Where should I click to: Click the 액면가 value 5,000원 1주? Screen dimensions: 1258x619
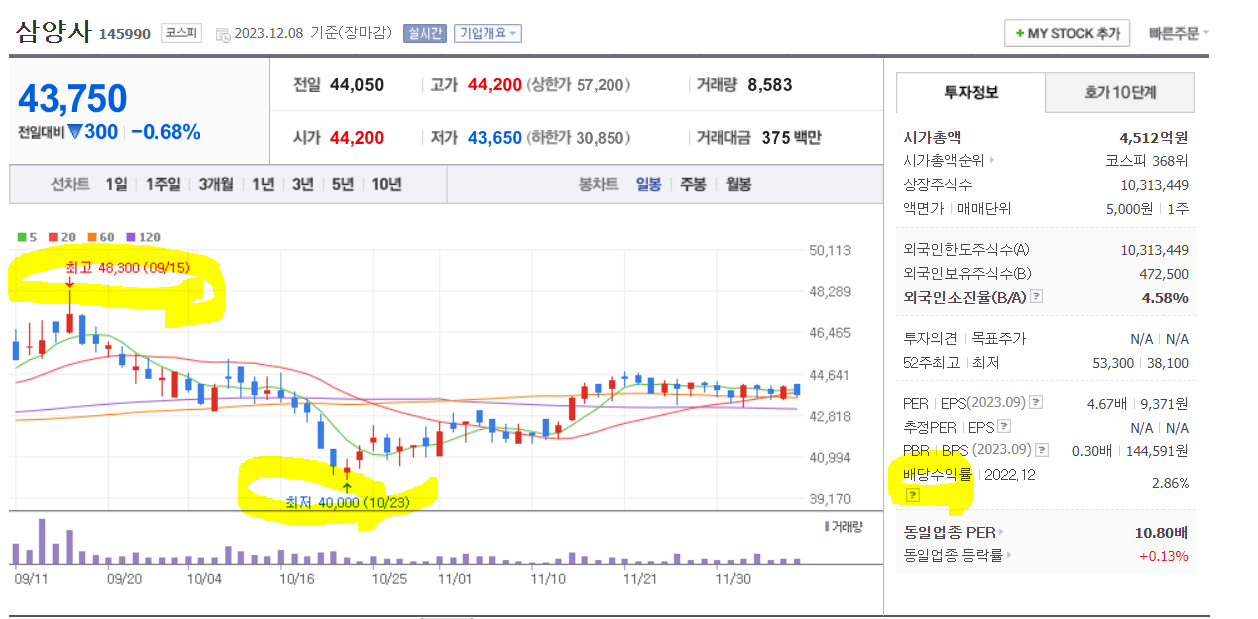[x=1147, y=209]
